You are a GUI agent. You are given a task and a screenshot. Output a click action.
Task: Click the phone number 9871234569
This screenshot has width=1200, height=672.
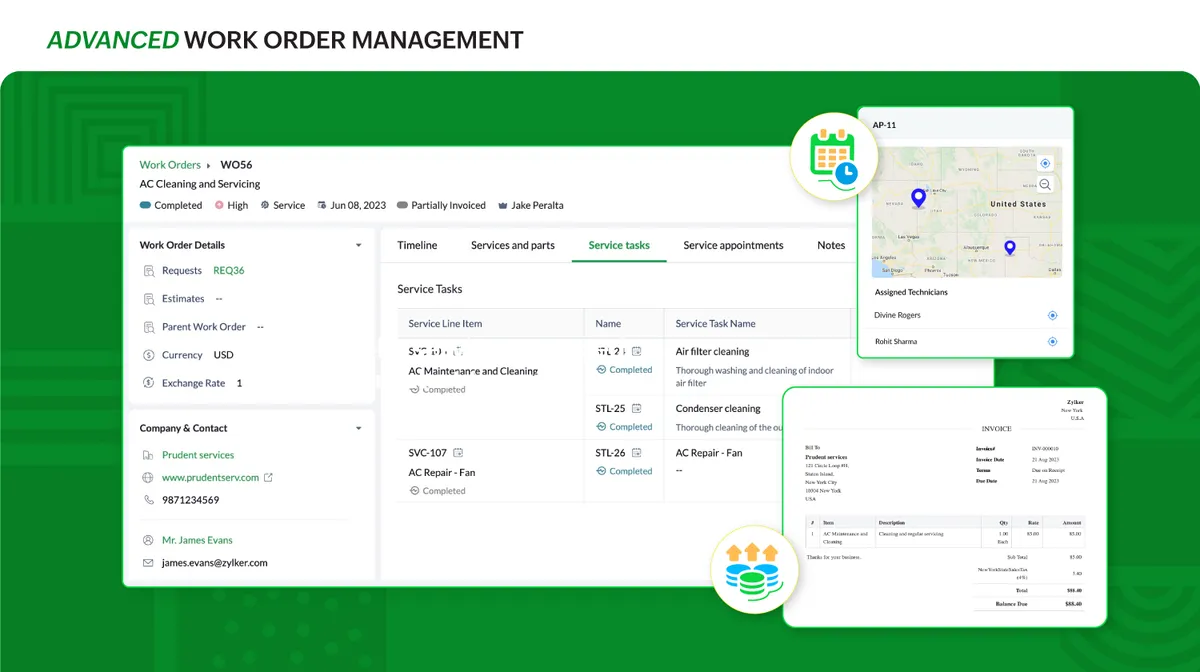pos(190,500)
